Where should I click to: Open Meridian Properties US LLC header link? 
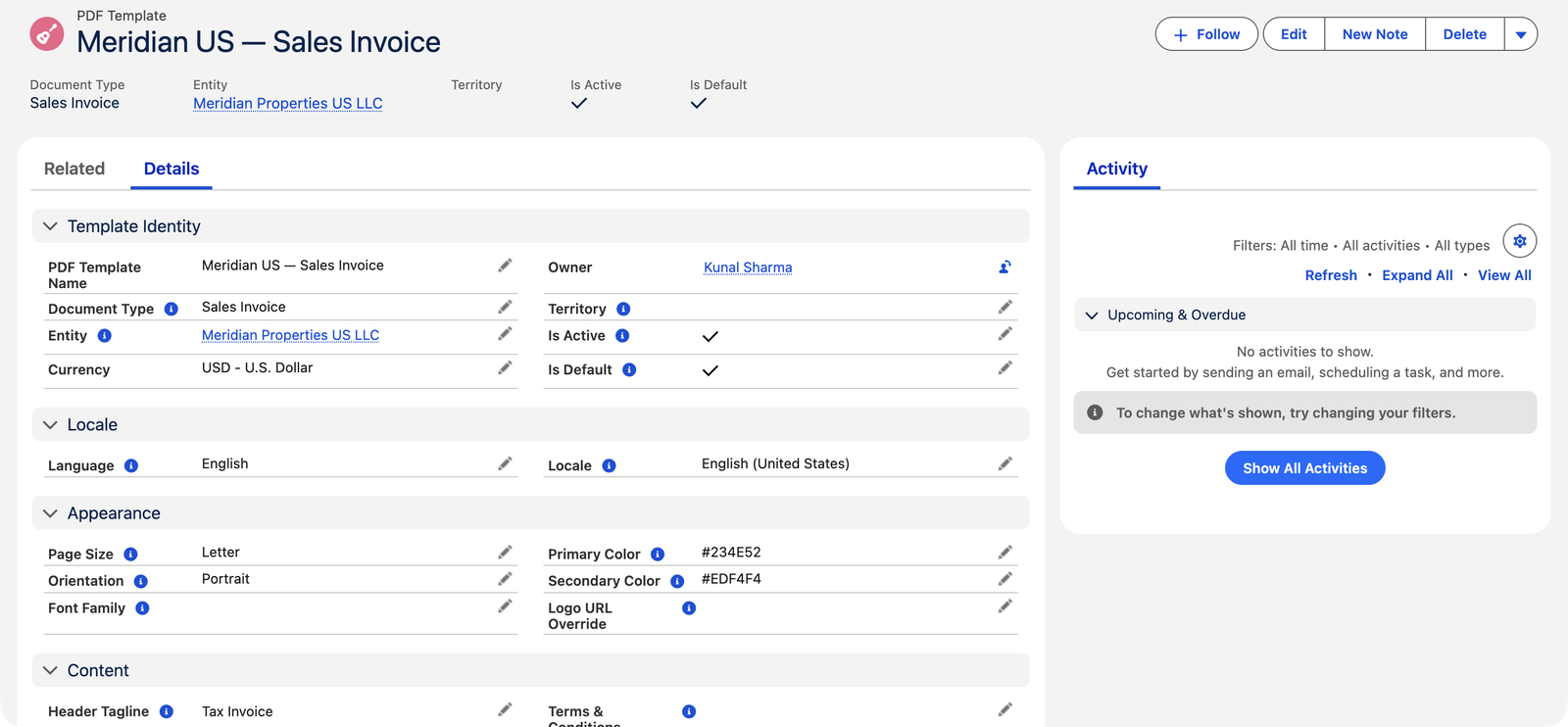[x=288, y=104]
